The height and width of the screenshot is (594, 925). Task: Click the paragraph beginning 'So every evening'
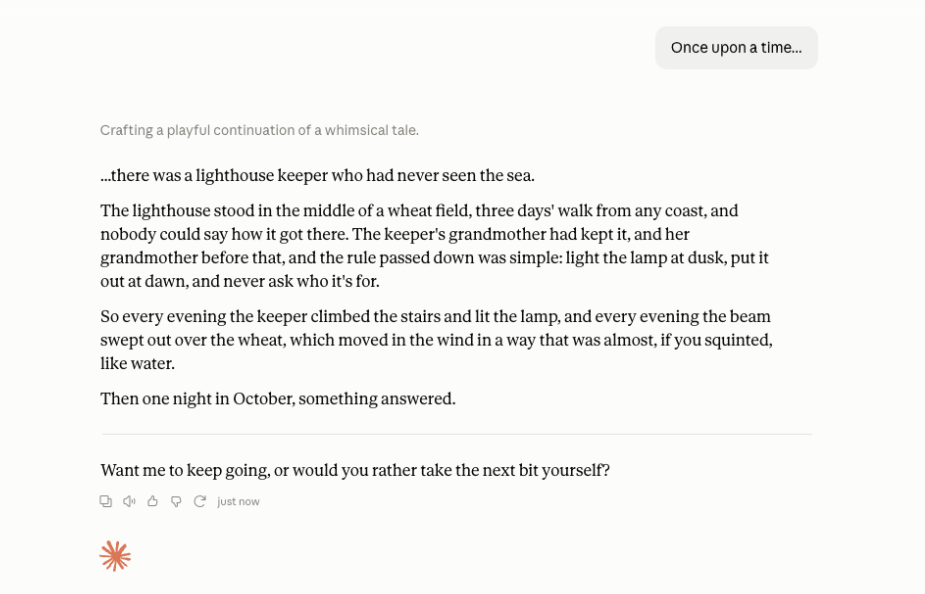coord(437,340)
